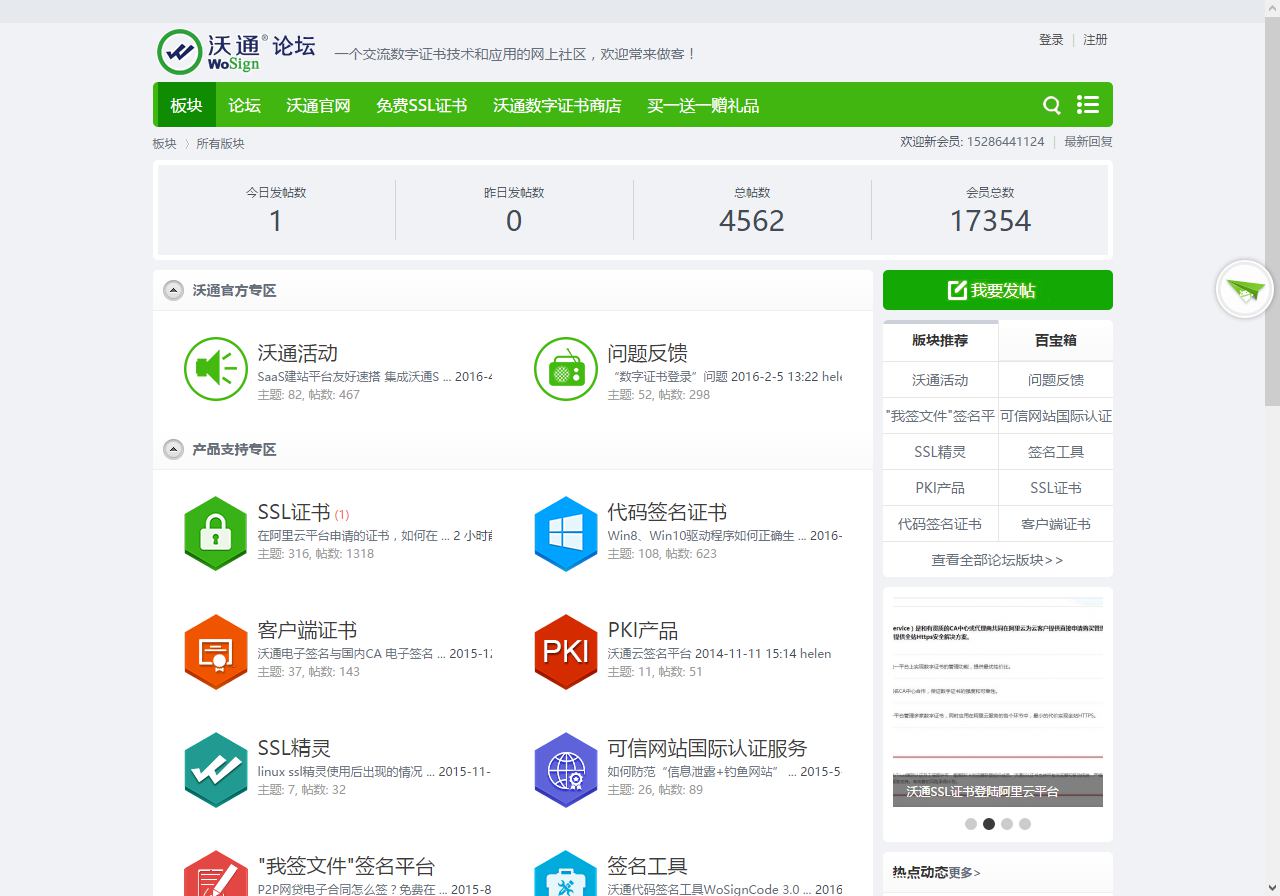Open the search magnifier icon
The image size is (1280, 896).
click(1052, 105)
